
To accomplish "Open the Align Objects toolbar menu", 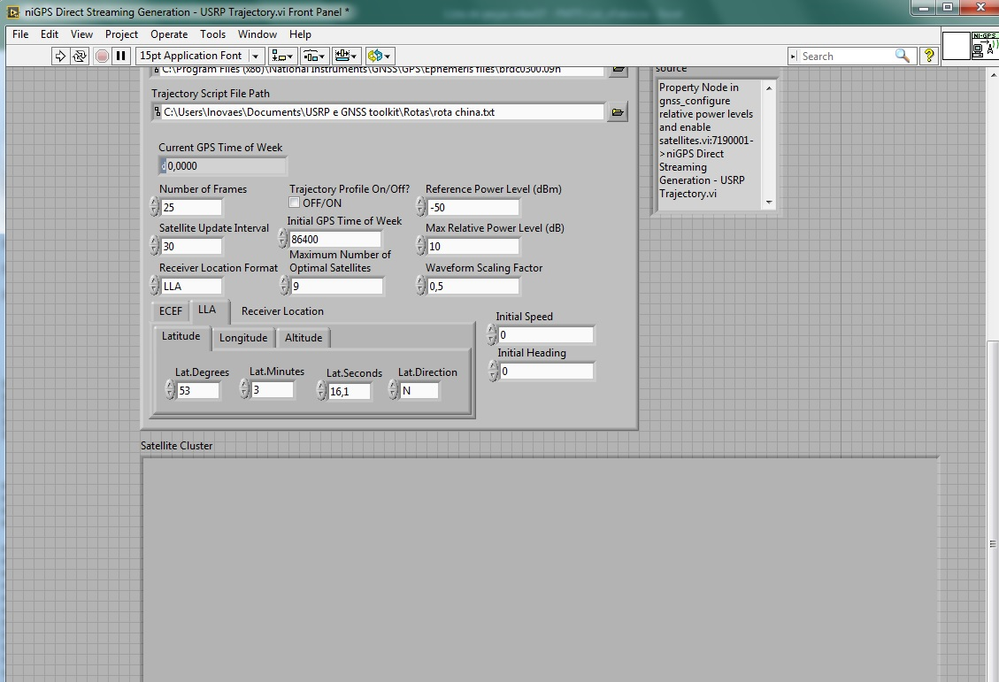I will 282,56.
